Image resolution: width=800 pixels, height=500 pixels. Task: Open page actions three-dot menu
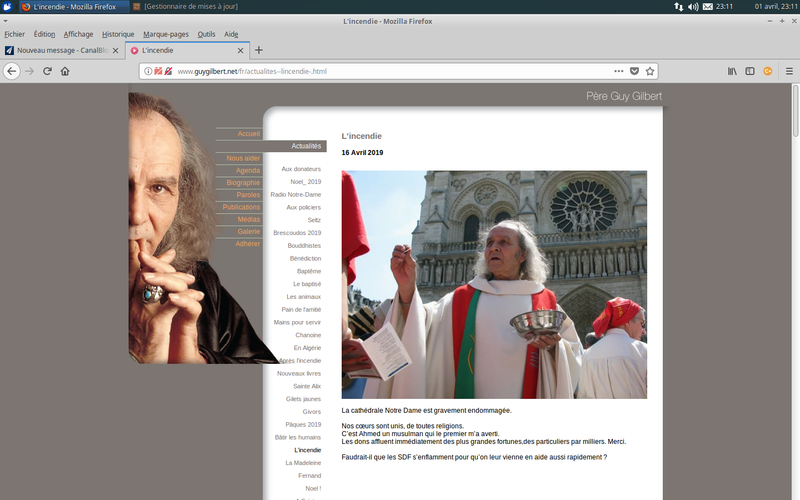click(618, 71)
